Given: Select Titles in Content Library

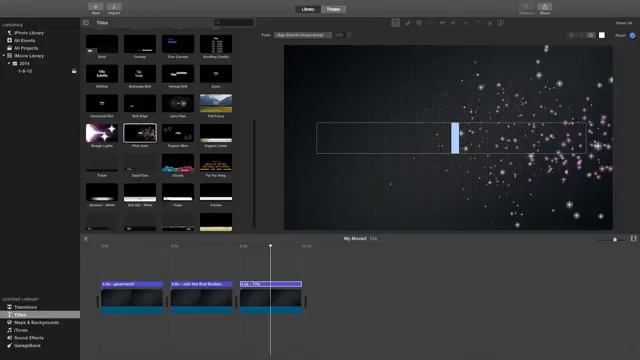Looking at the screenshot, I should pos(40,315).
